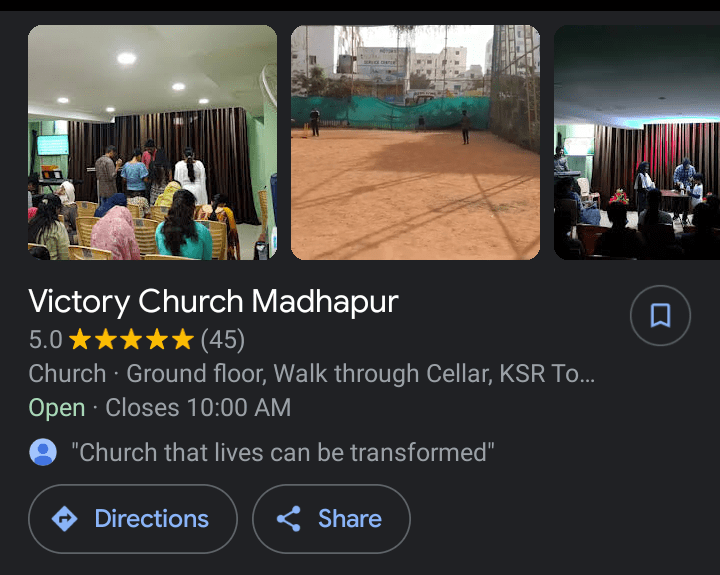Click the "Church" category label

[68, 373]
